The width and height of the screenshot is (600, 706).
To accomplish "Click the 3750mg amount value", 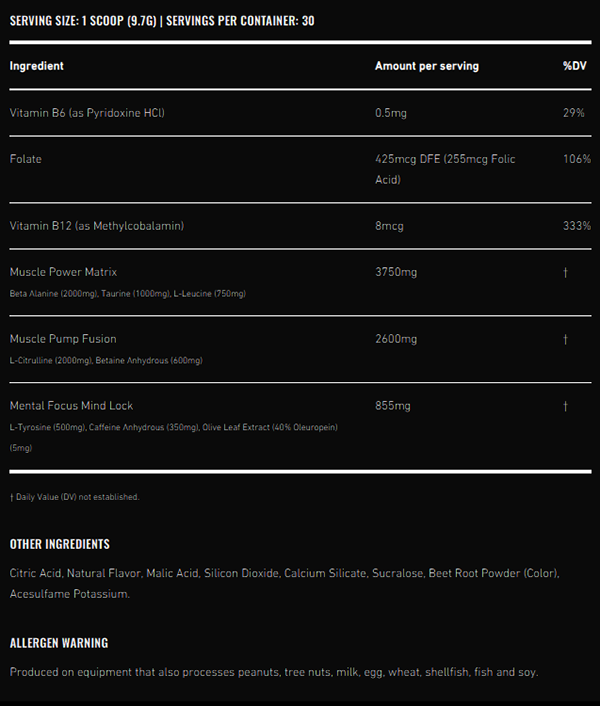I will (x=396, y=272).
